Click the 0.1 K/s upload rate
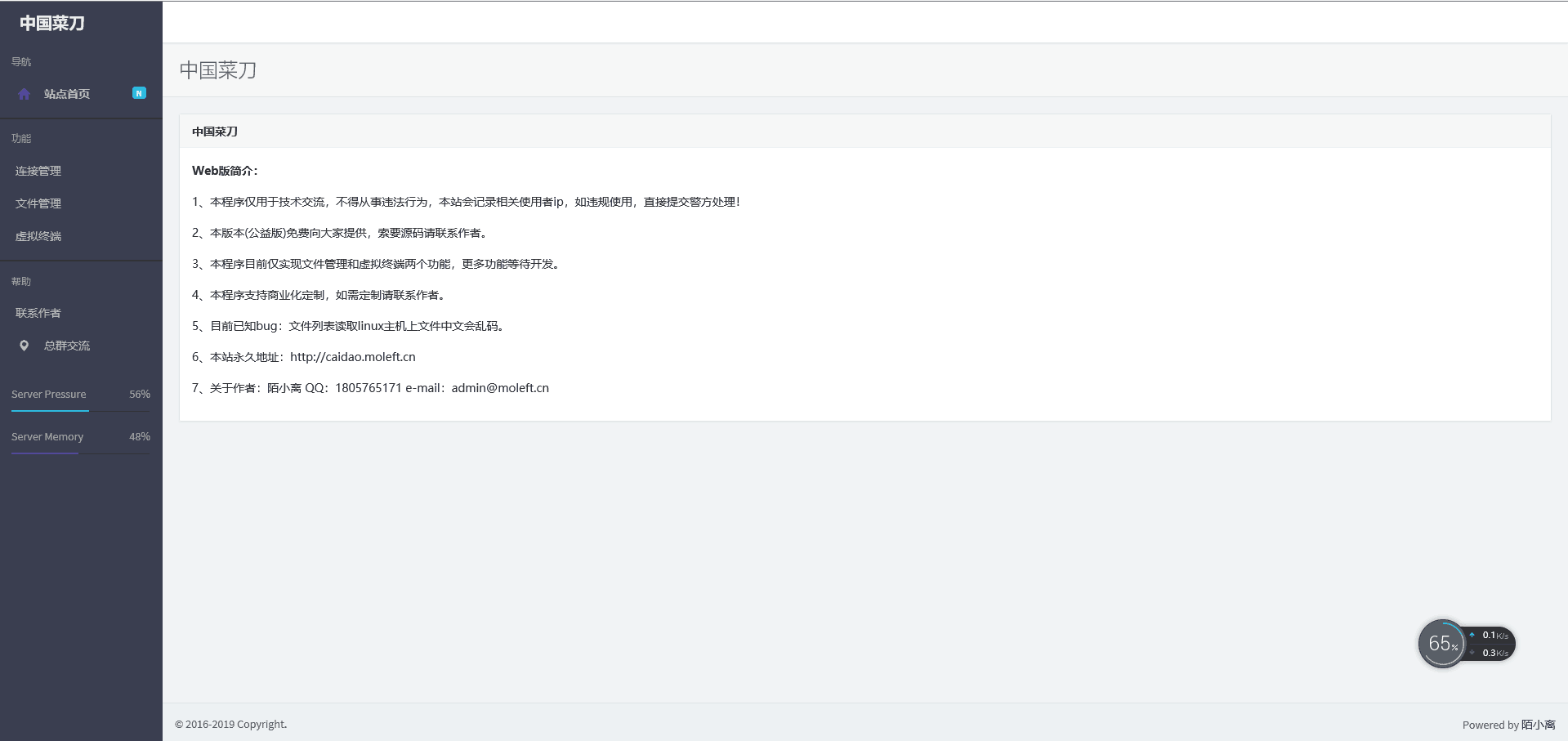This screenshot has width=1568, height=741. tap(1495, 635)
